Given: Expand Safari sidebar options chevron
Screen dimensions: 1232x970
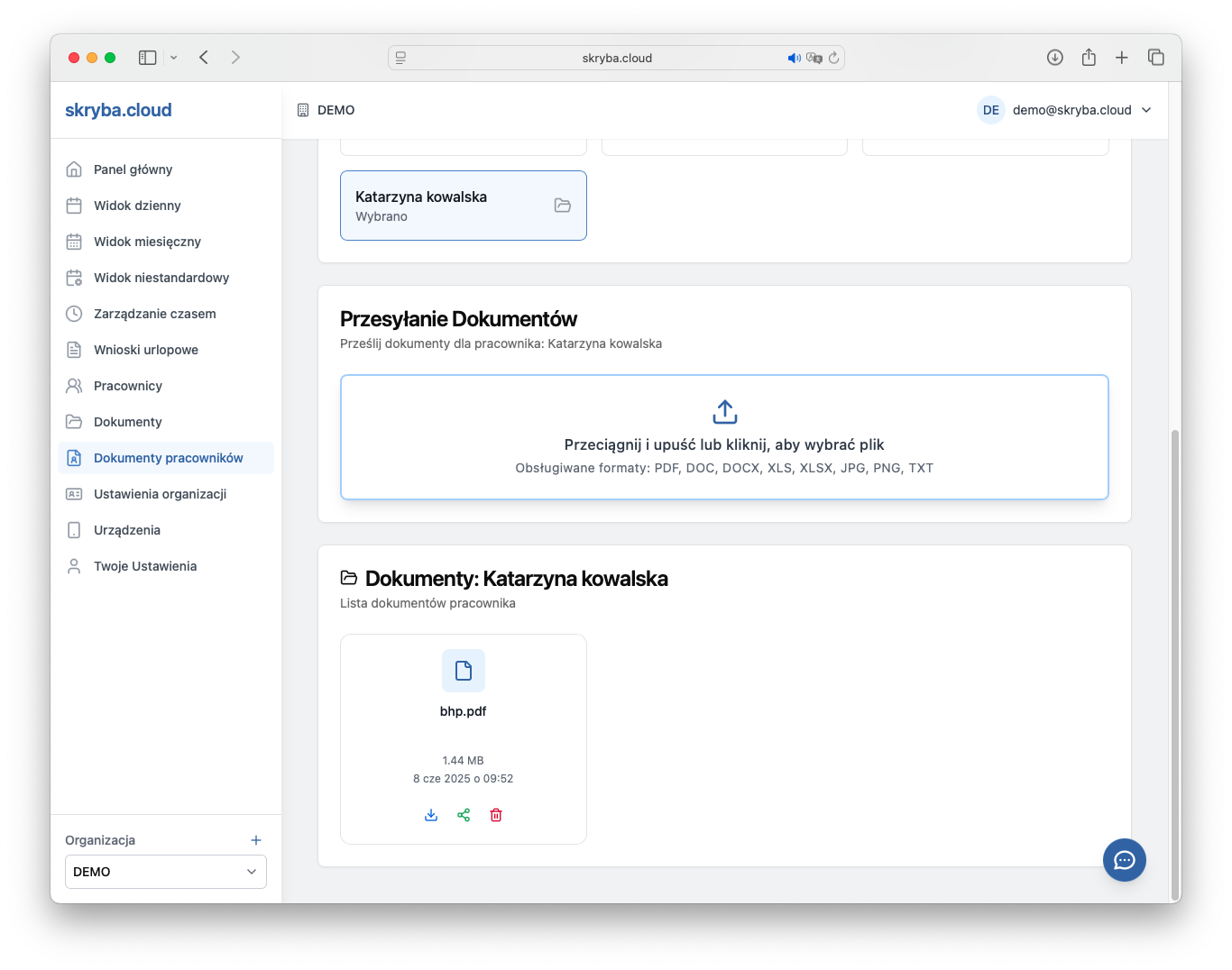Looking at the screenshot, I should 174,58.
